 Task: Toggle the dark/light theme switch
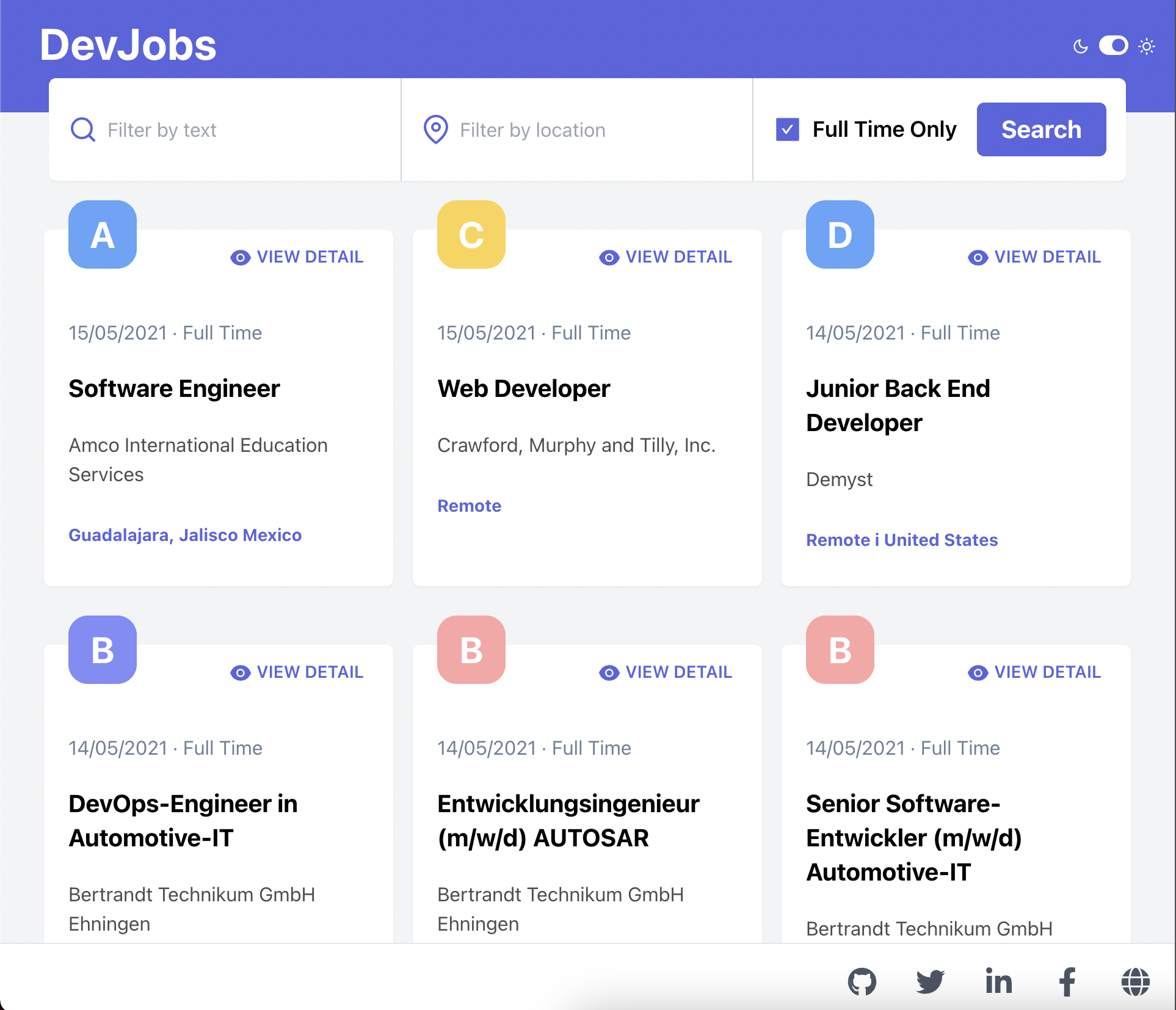1113,46
